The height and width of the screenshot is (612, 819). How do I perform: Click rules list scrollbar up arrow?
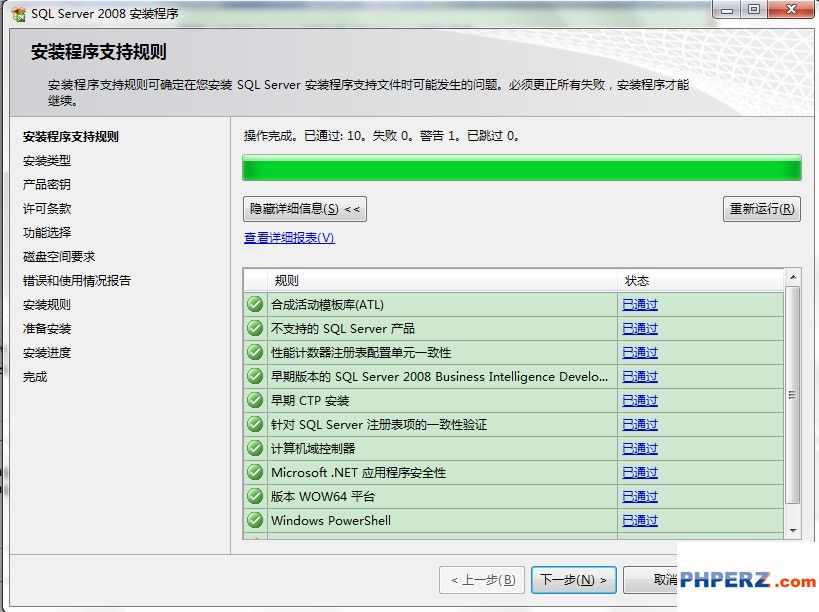[x=793, y=277]
